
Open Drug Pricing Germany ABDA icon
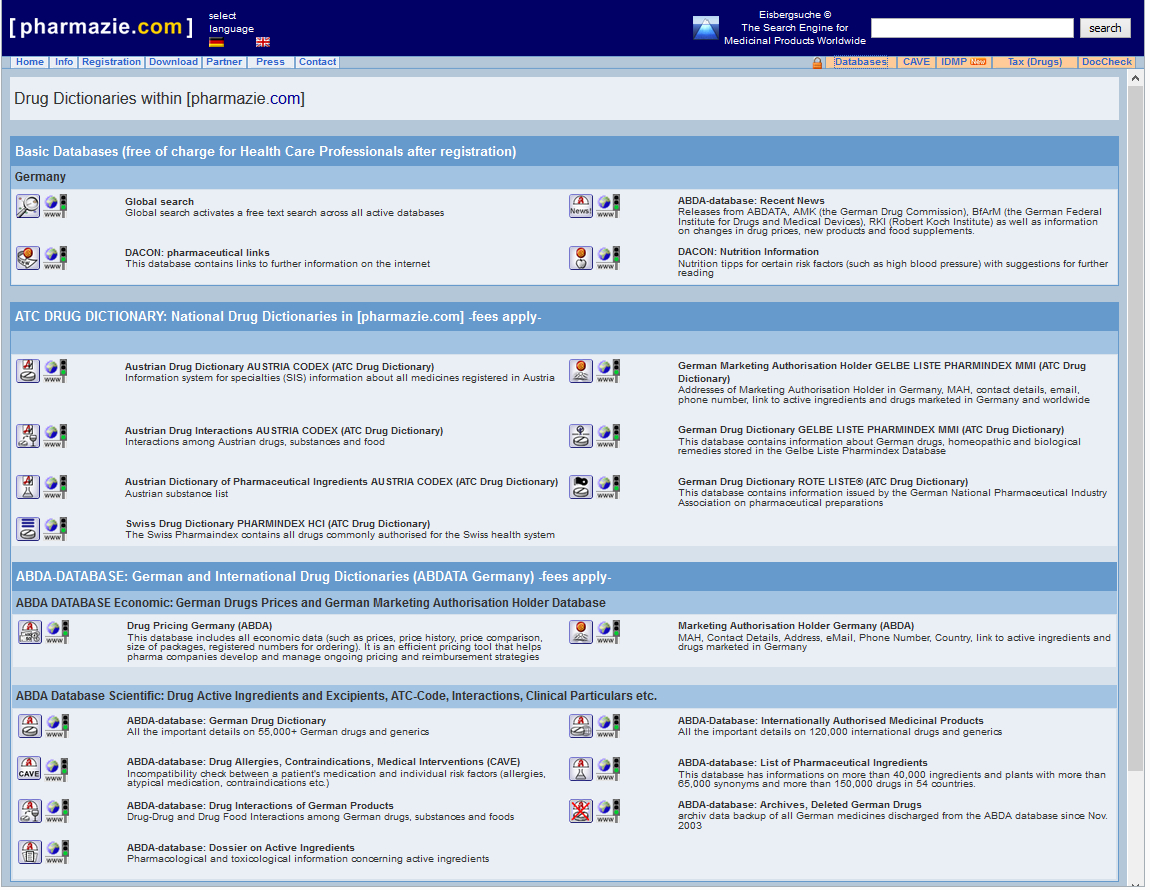pos(30,632)
